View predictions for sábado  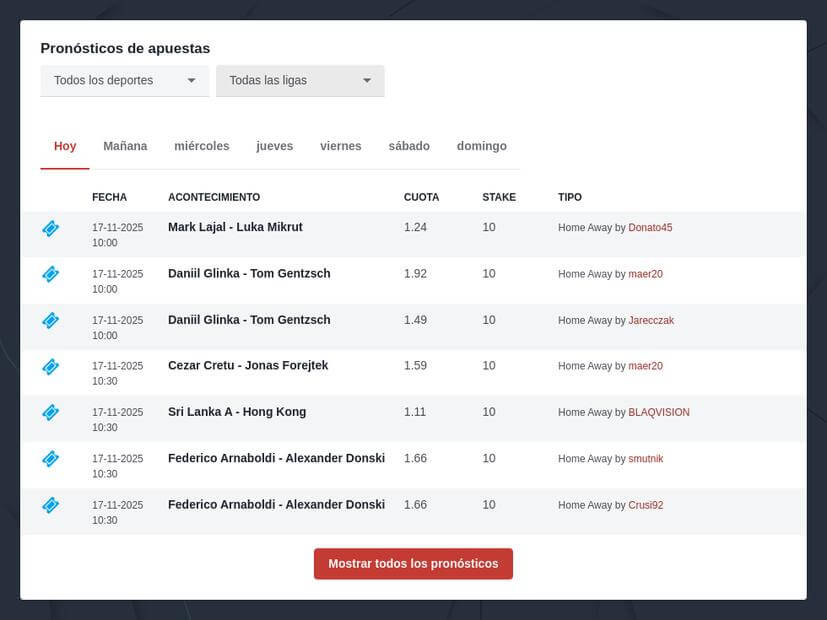(409, 145)
